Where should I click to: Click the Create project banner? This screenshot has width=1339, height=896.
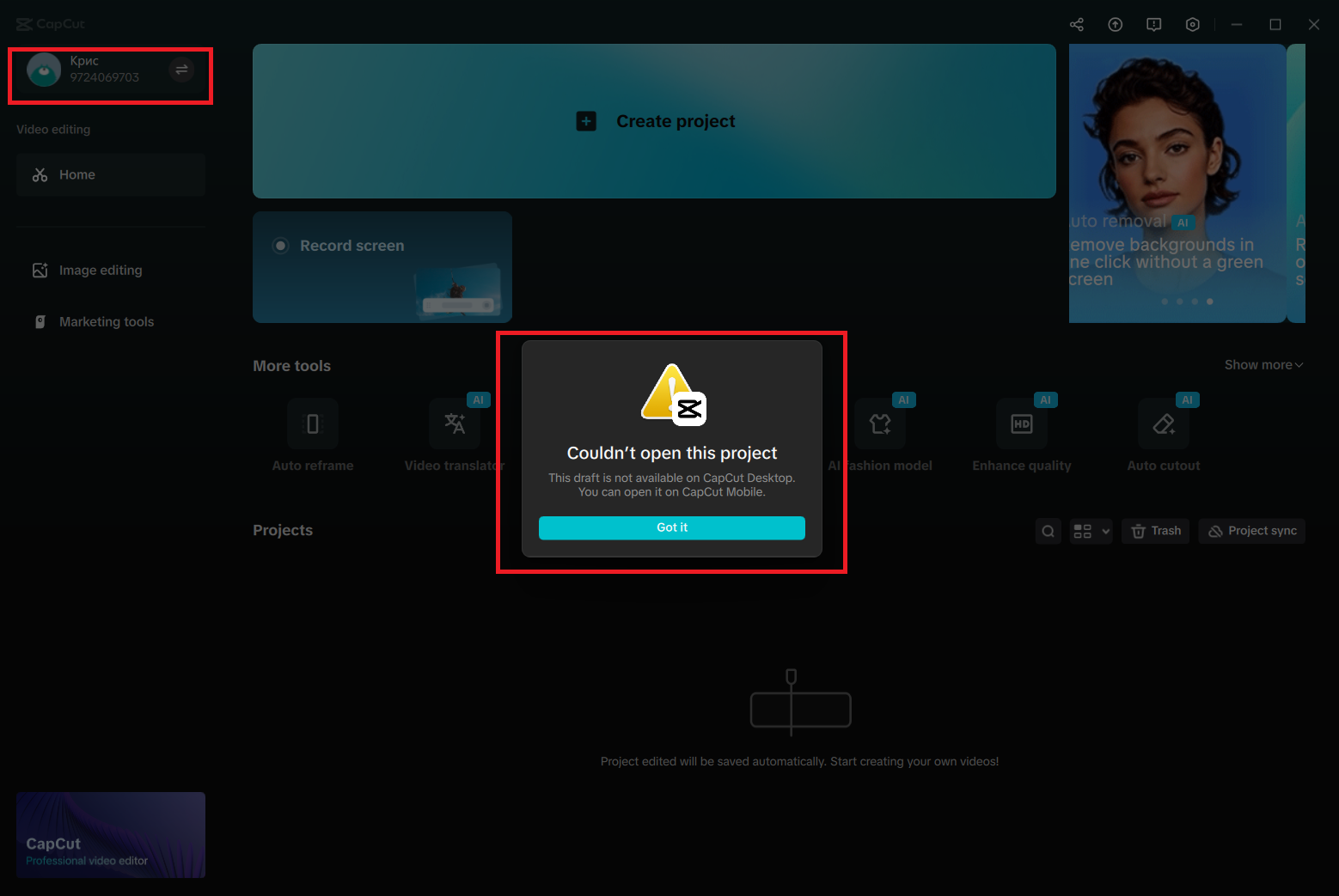(654, 121)
